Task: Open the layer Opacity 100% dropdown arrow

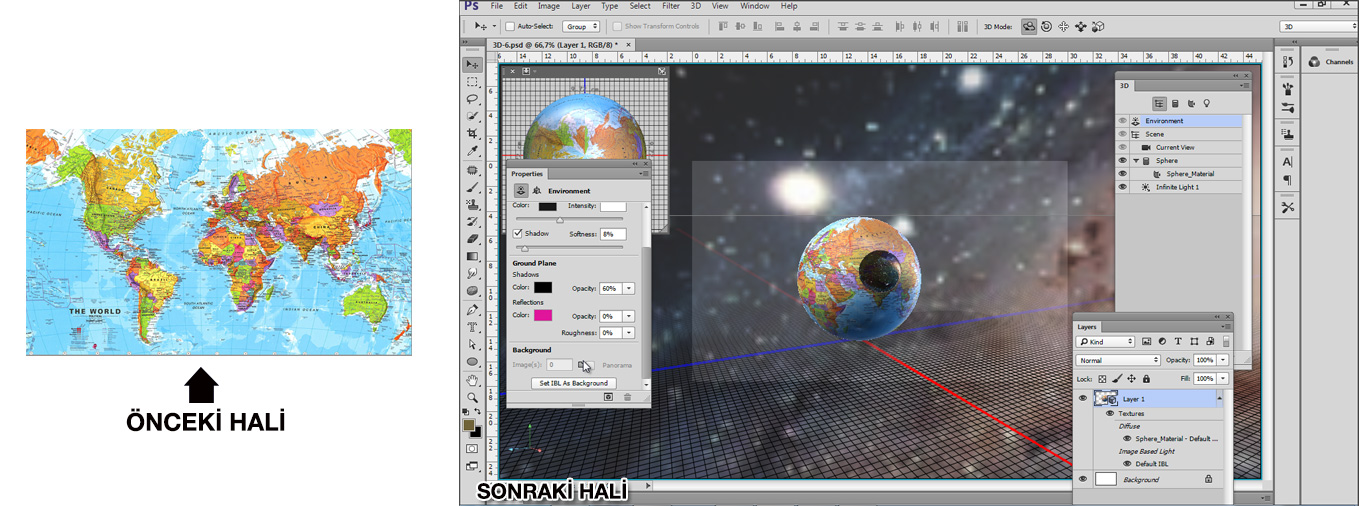Action: 1222,360
